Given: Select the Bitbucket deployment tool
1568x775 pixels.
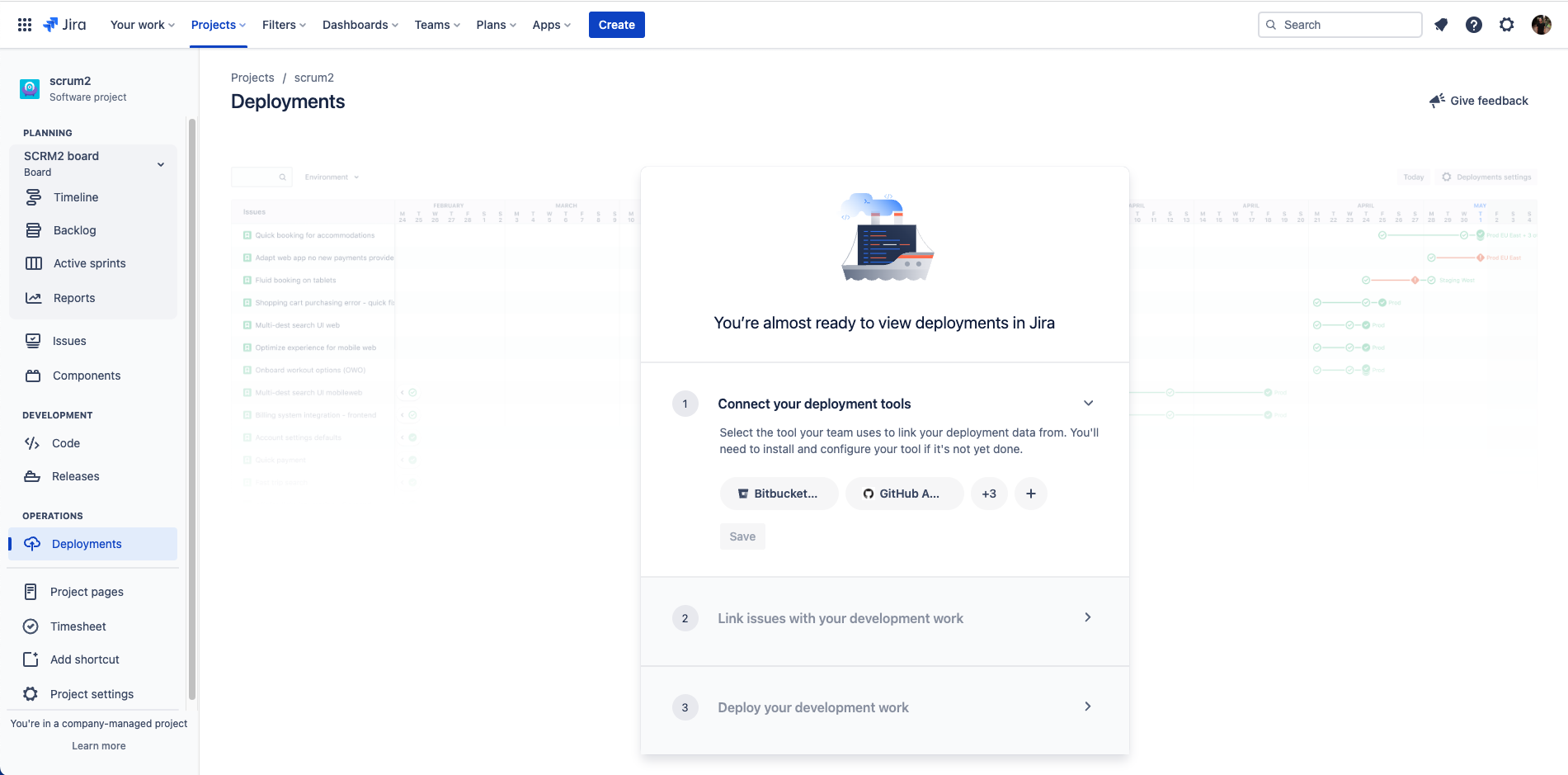Looking at the screenshot, I should (779, 494).
